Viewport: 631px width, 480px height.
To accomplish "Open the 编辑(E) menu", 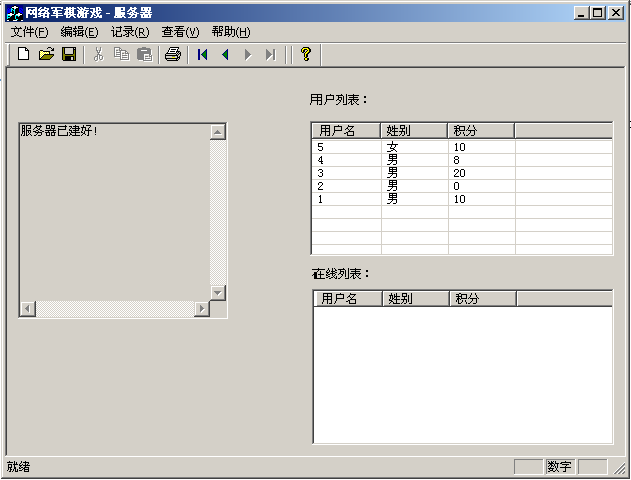I will pos(79,32).
